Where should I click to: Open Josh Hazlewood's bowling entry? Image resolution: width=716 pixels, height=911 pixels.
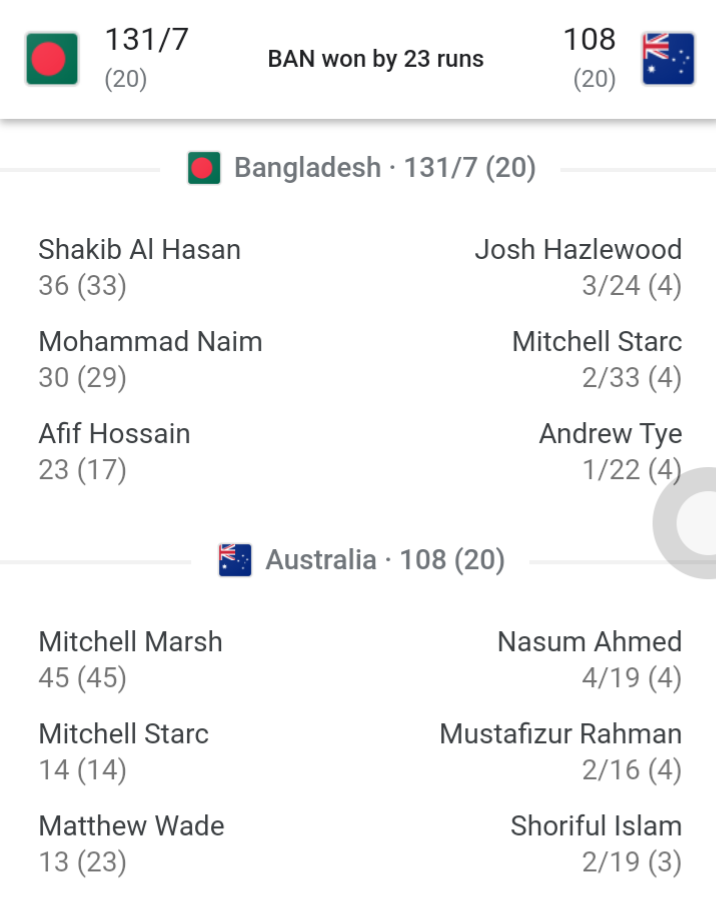tap(578, 267)
